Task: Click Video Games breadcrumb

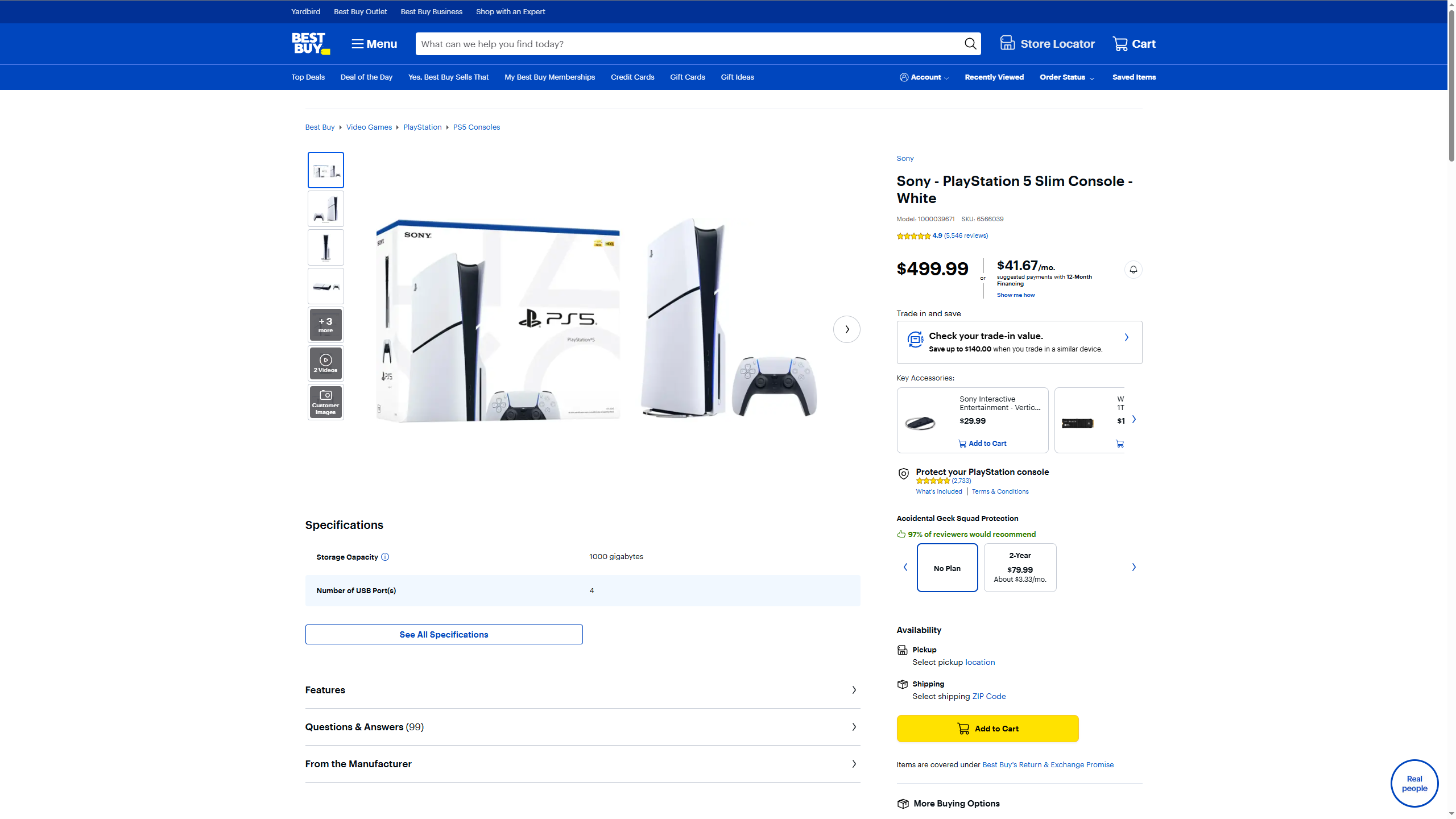Action: pos(369,127)
